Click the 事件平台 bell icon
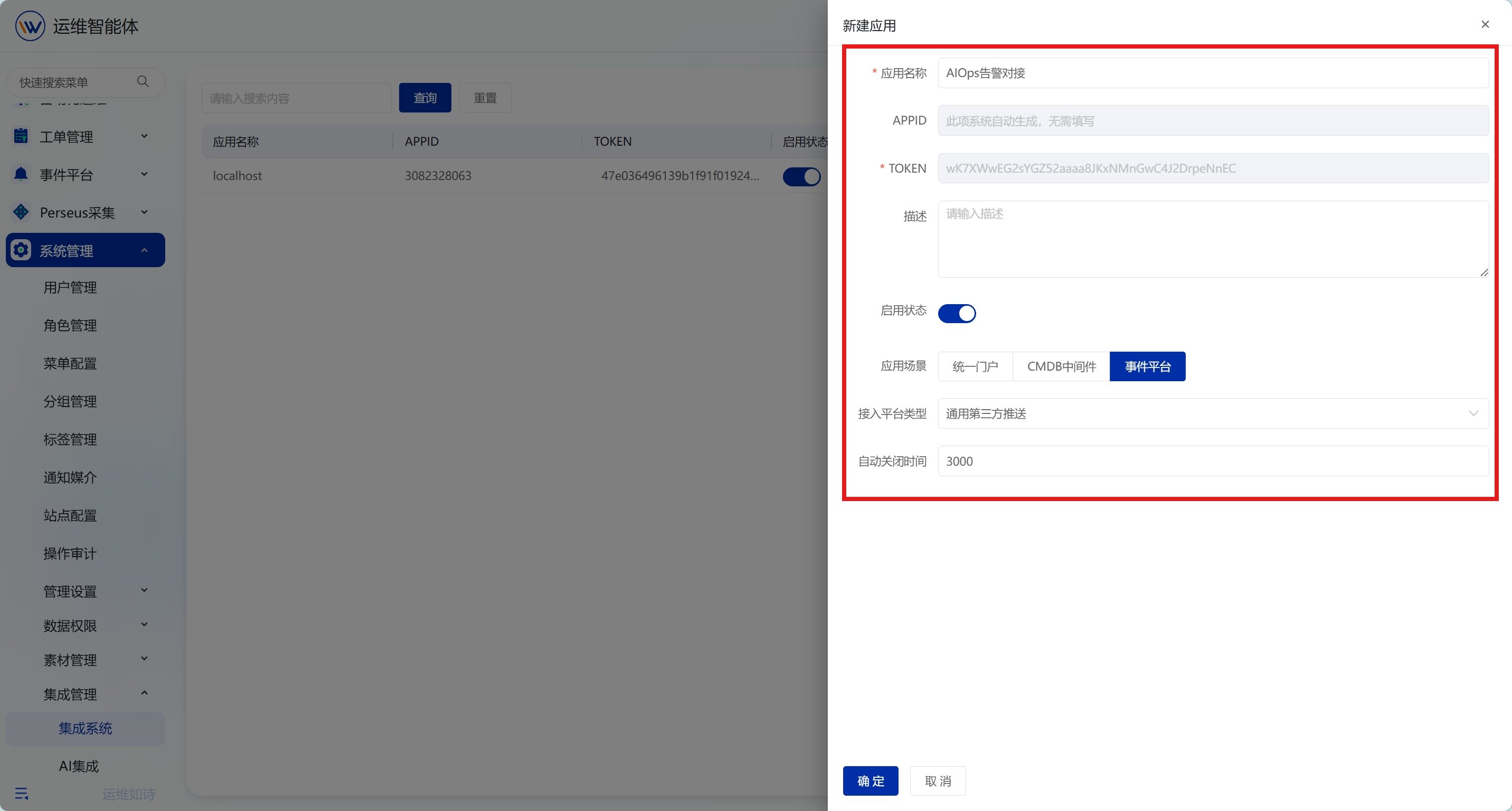 (21, 174)
